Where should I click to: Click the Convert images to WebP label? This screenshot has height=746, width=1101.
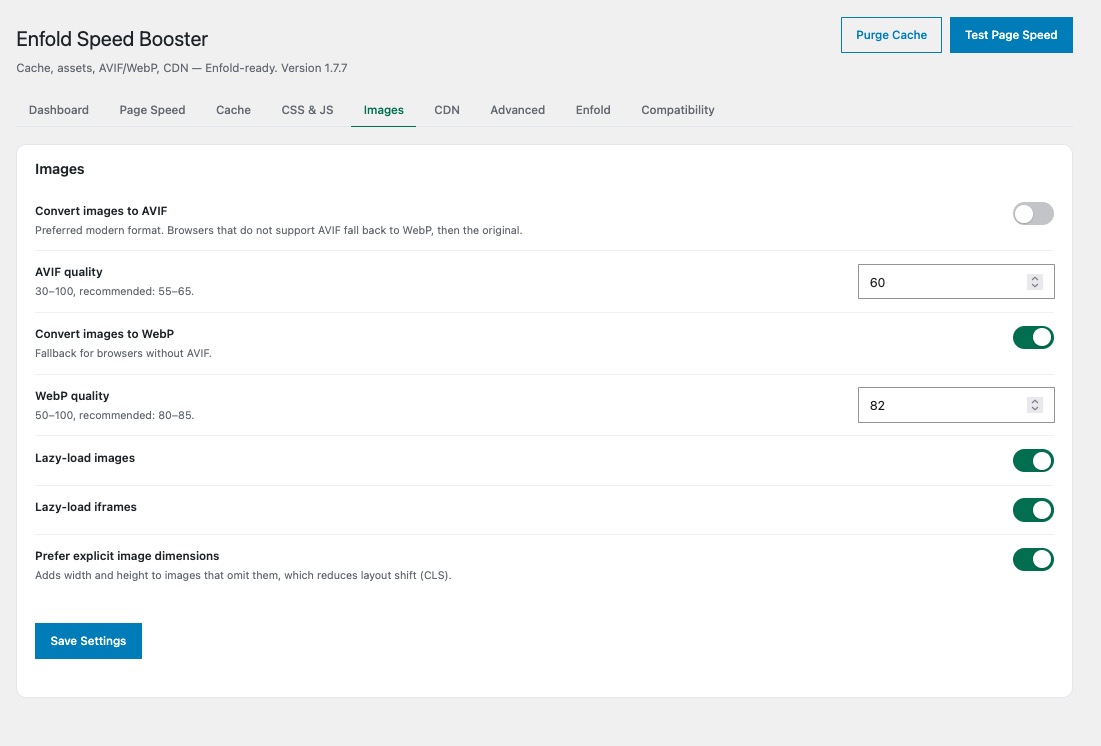click(x=105, y=334)
